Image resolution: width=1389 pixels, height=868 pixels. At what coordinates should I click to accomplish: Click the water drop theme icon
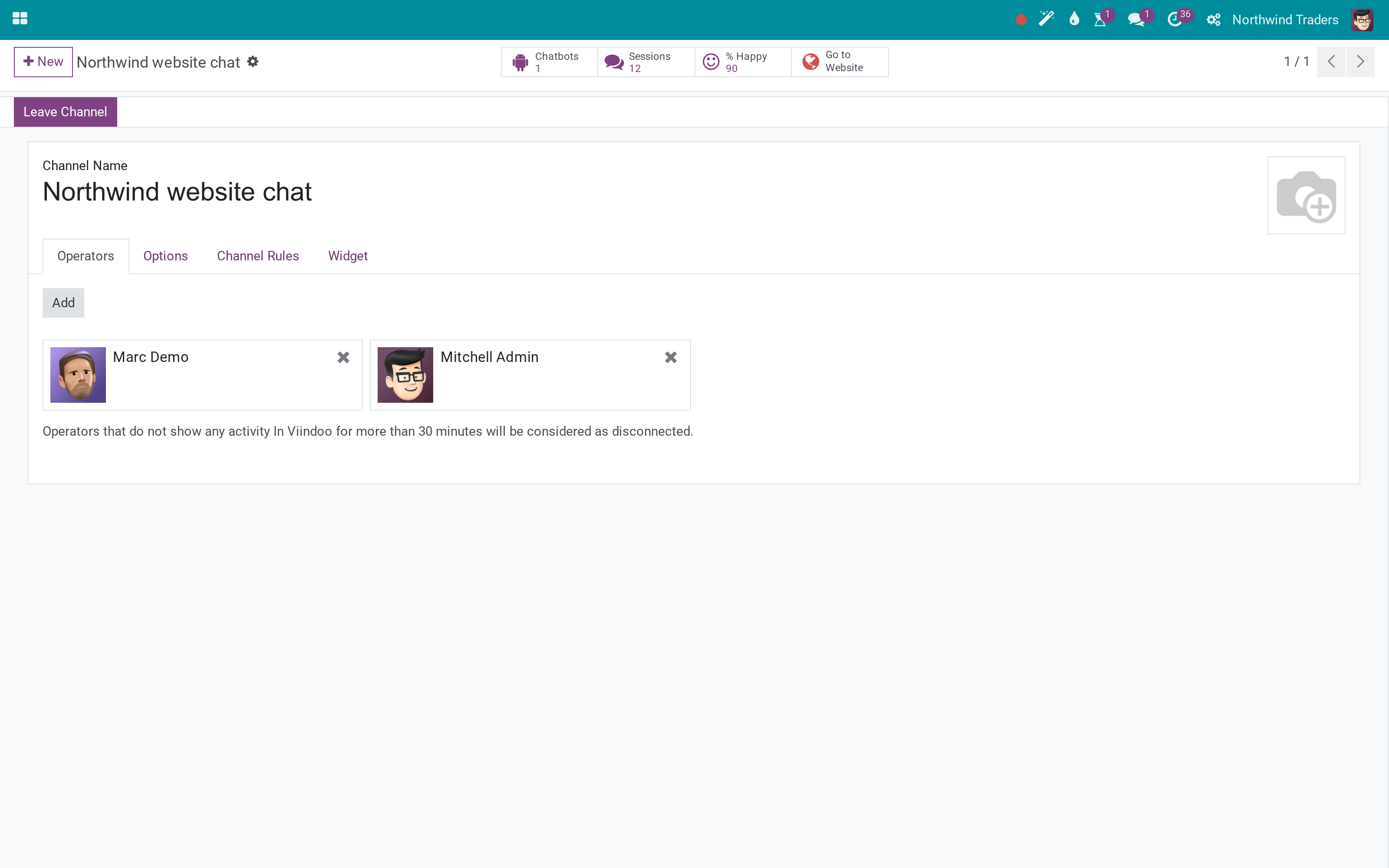(x=1074, y=19)
